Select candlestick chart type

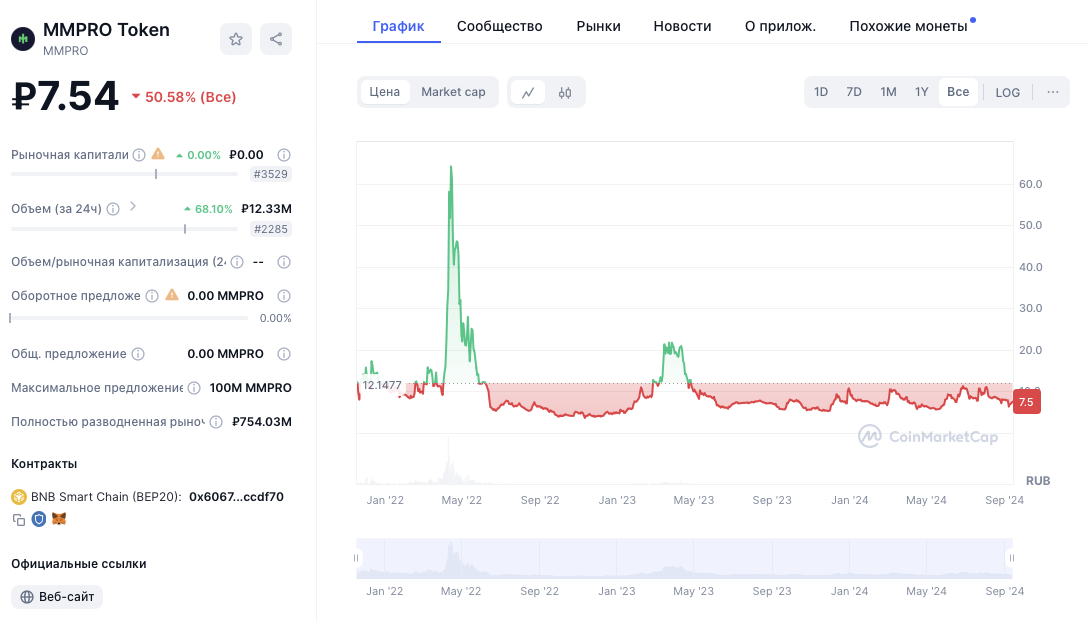565,92
